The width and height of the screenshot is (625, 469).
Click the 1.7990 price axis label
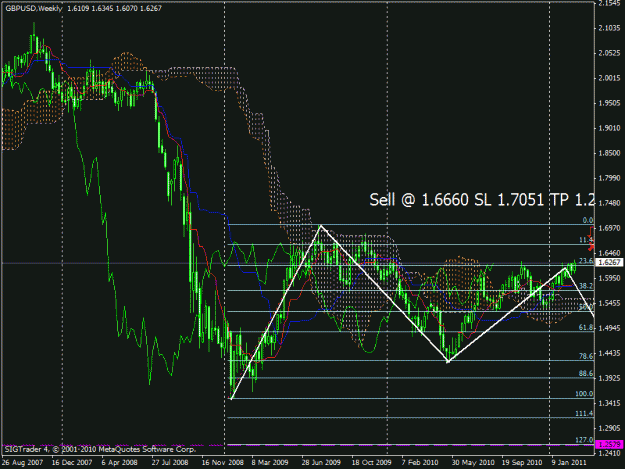(x=609, y=178)
